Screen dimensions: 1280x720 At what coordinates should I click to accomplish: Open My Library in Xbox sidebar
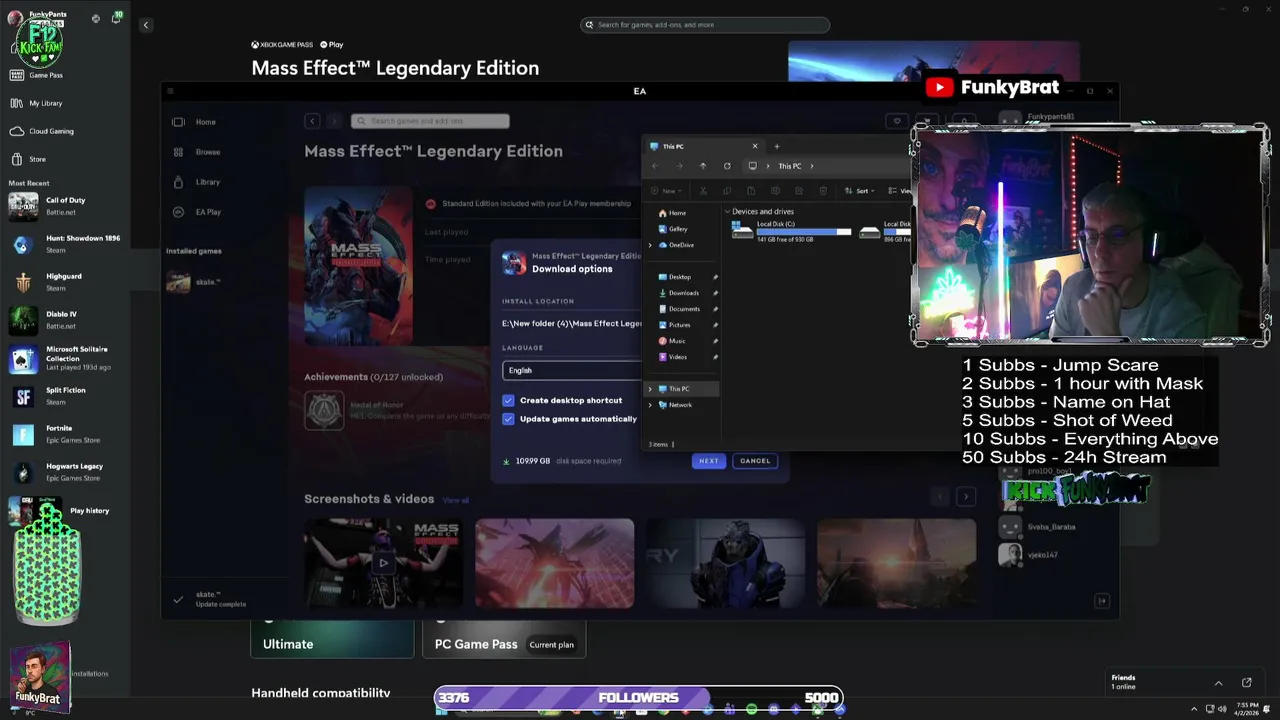[x=36, y=103]
